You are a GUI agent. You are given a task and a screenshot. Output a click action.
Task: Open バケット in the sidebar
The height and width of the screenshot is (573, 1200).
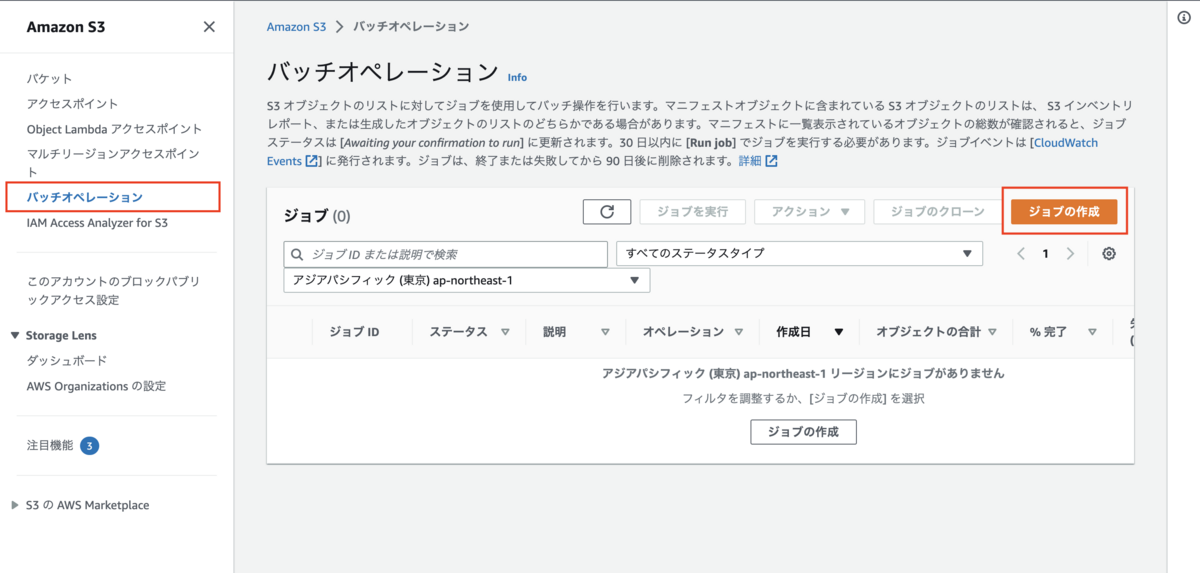[x=49, y=79]
